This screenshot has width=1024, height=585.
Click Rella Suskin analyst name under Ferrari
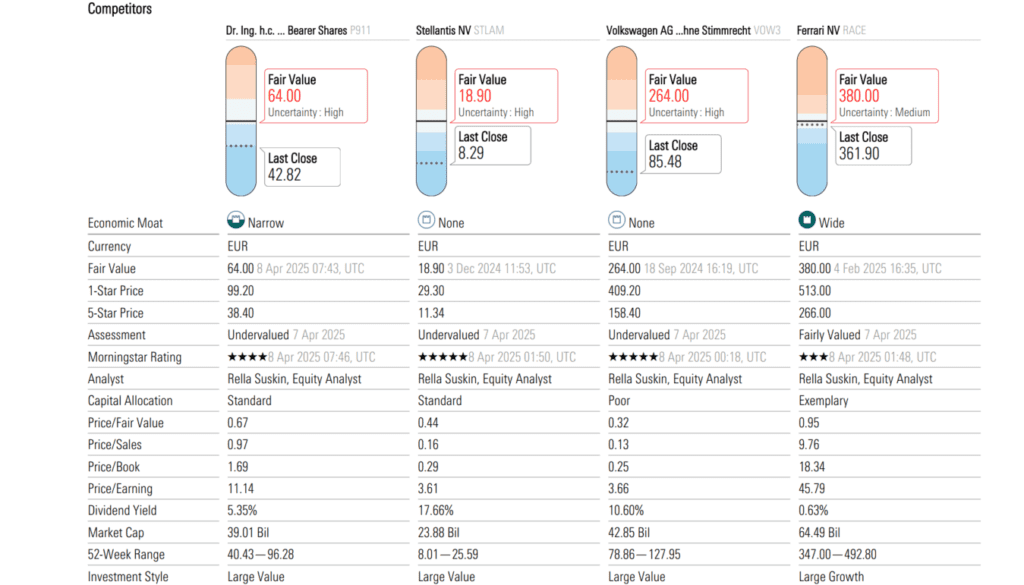[x=866, y=379]
